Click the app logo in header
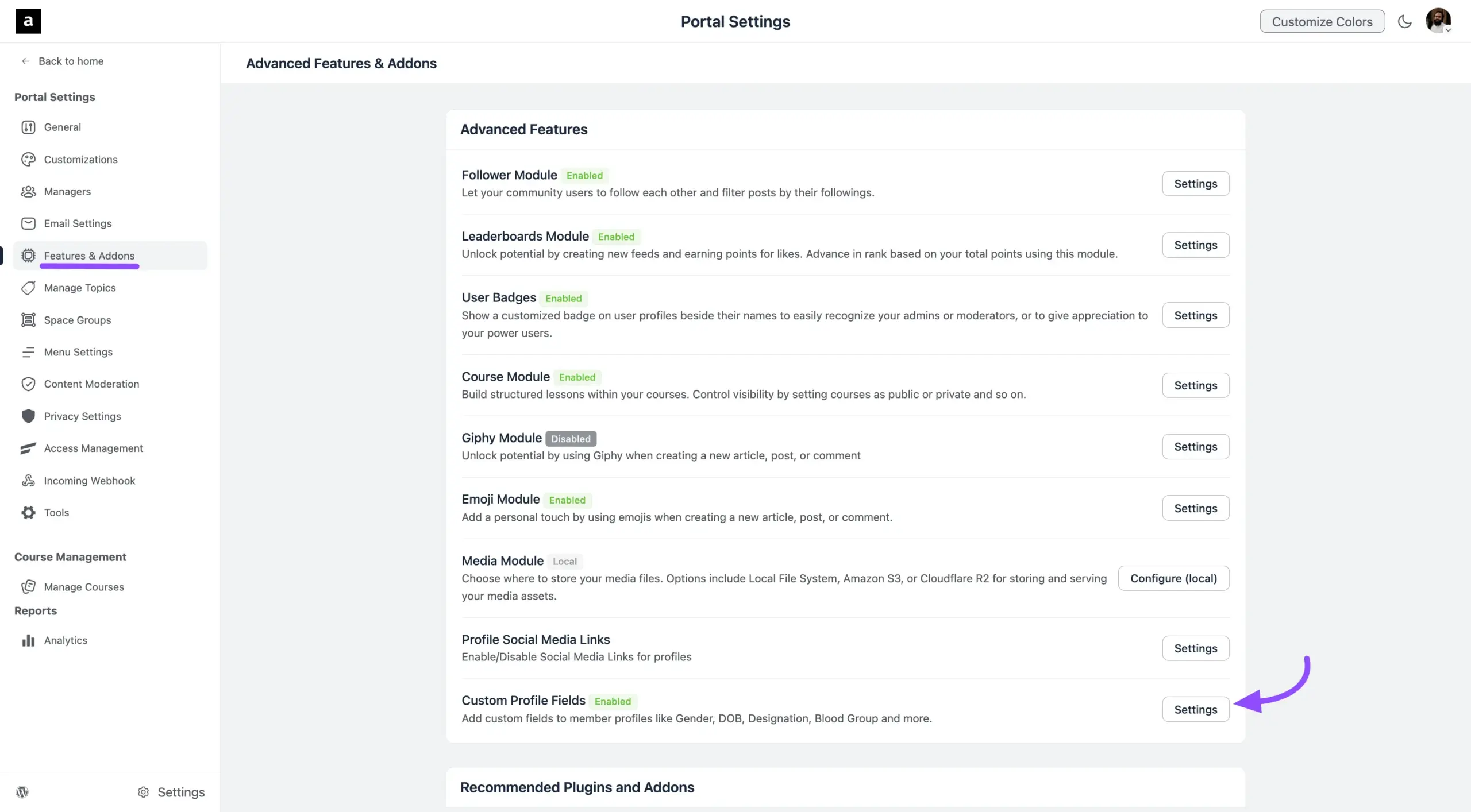This screenshot has width=1471, height=812. click(x=28, y=22)
